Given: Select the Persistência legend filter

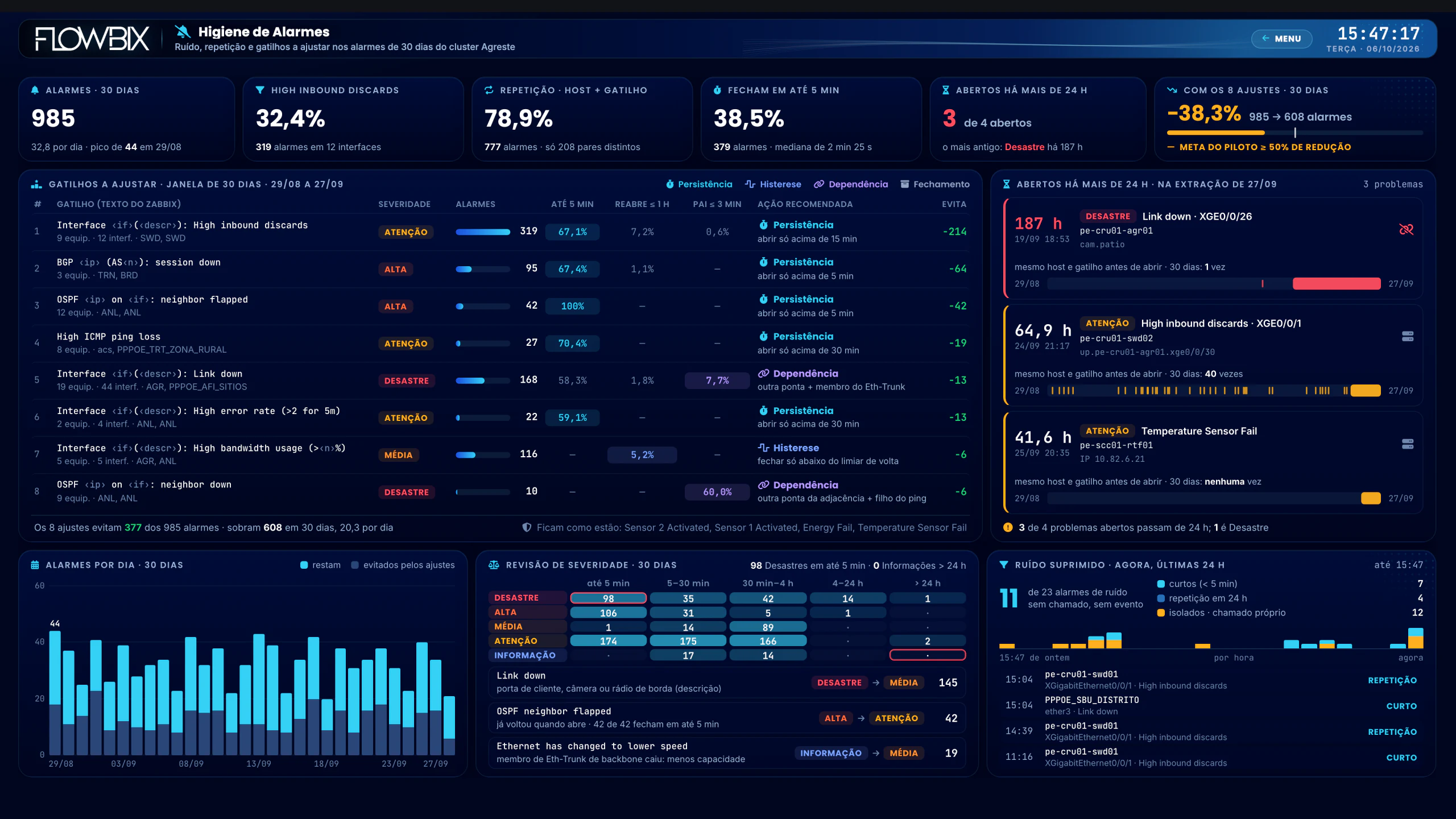Looking at the screenshot, I should click(699, 184).
